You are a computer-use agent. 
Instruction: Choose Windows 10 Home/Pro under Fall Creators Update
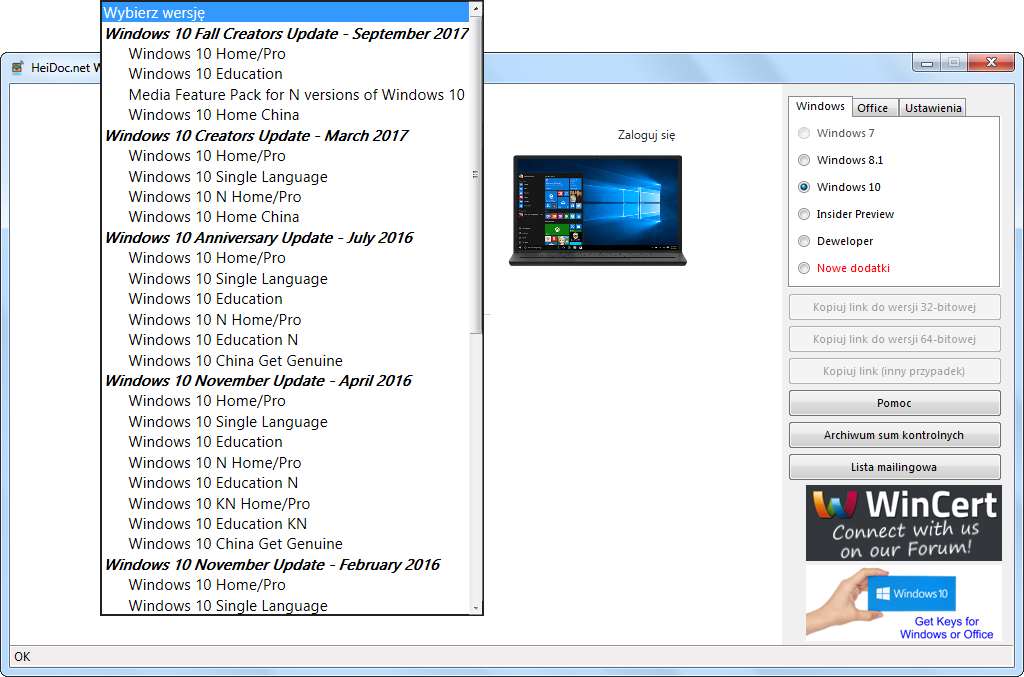click(x=285, y=54)
